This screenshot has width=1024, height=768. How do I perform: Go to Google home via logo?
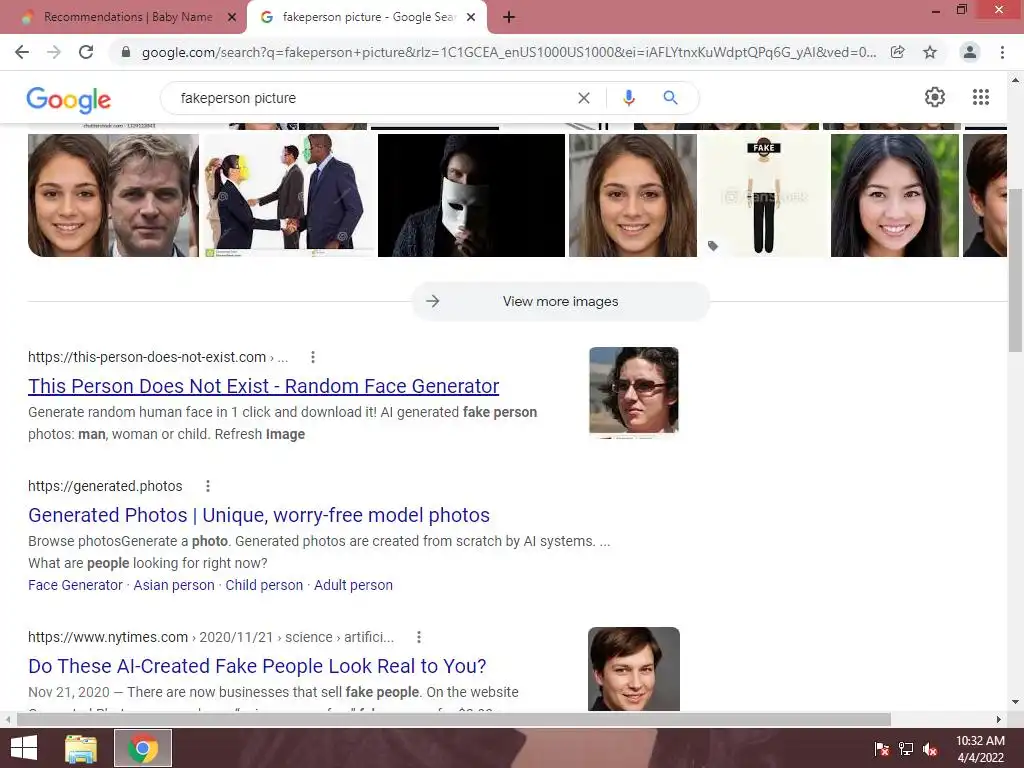point(69,99)
